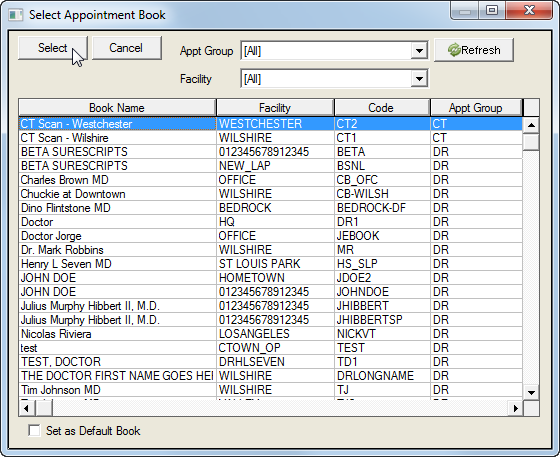Choose the Nicolas Riviera appointment book
Viewport: 560px width, 457px height.
pos(270,334)
